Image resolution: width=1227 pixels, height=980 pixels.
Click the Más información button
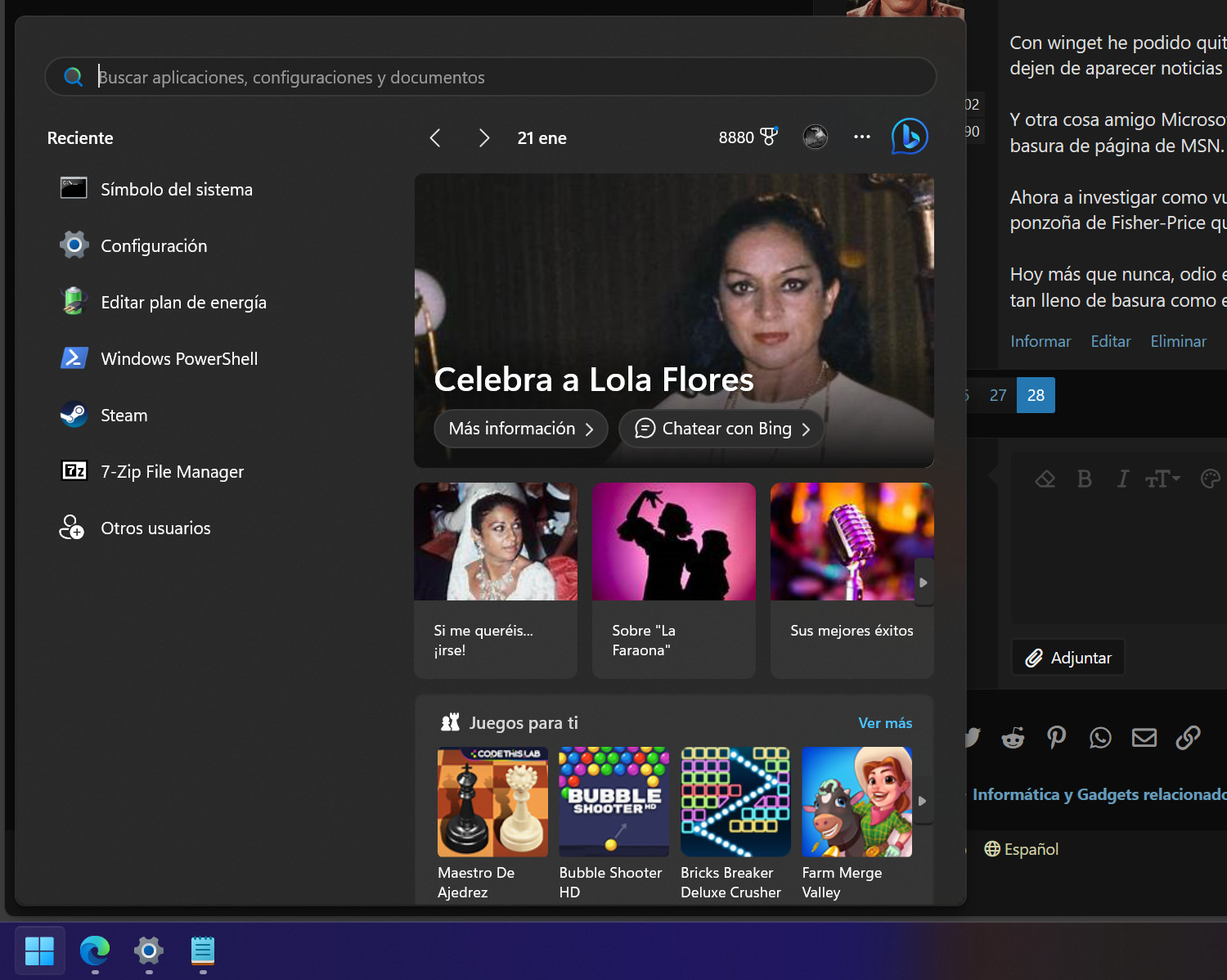(521, 429)
